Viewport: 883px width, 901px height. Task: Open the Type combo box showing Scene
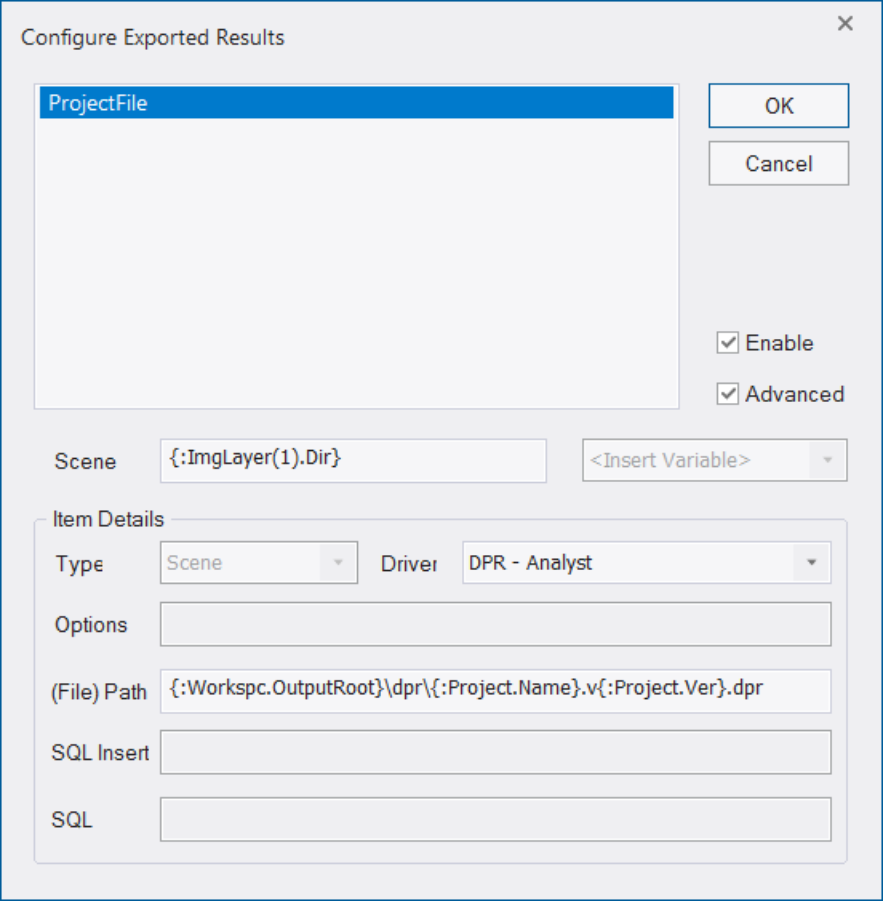[x=259, y=563]
